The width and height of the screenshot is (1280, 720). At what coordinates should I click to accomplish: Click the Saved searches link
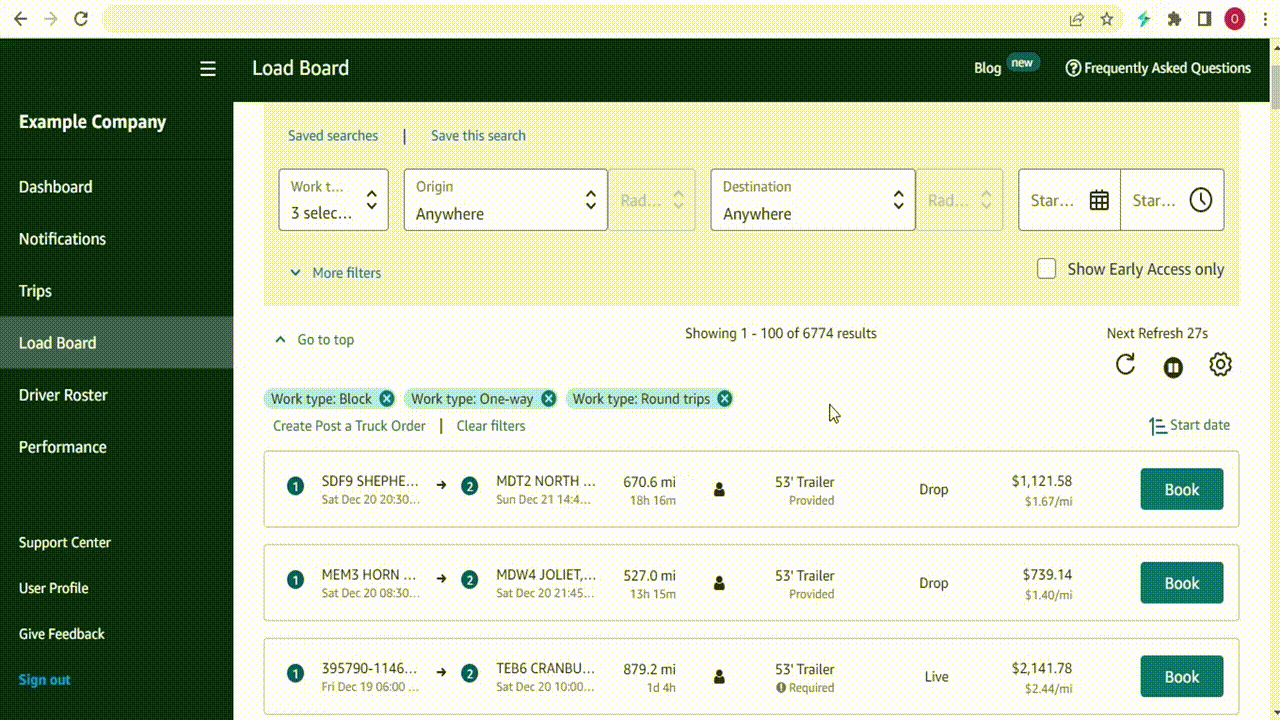[x=333, y=136]
